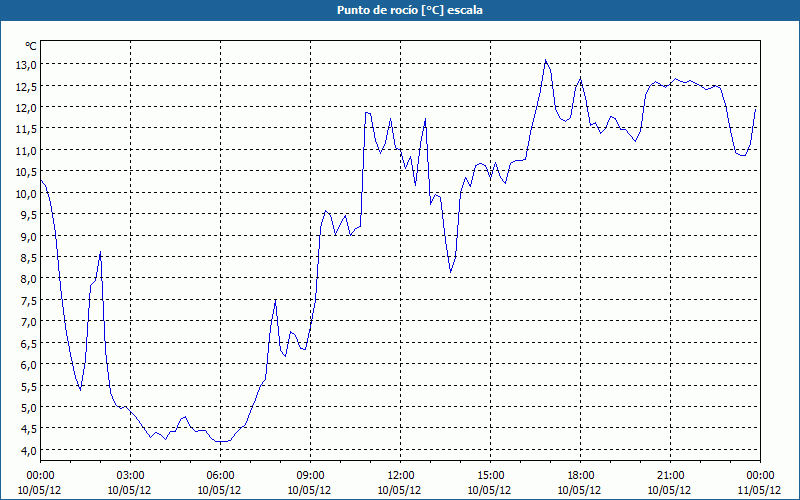Click the 00:00 label above 10/05/12
The height and width of the screenshot is (500, 800).
click(x=40, y=475)
